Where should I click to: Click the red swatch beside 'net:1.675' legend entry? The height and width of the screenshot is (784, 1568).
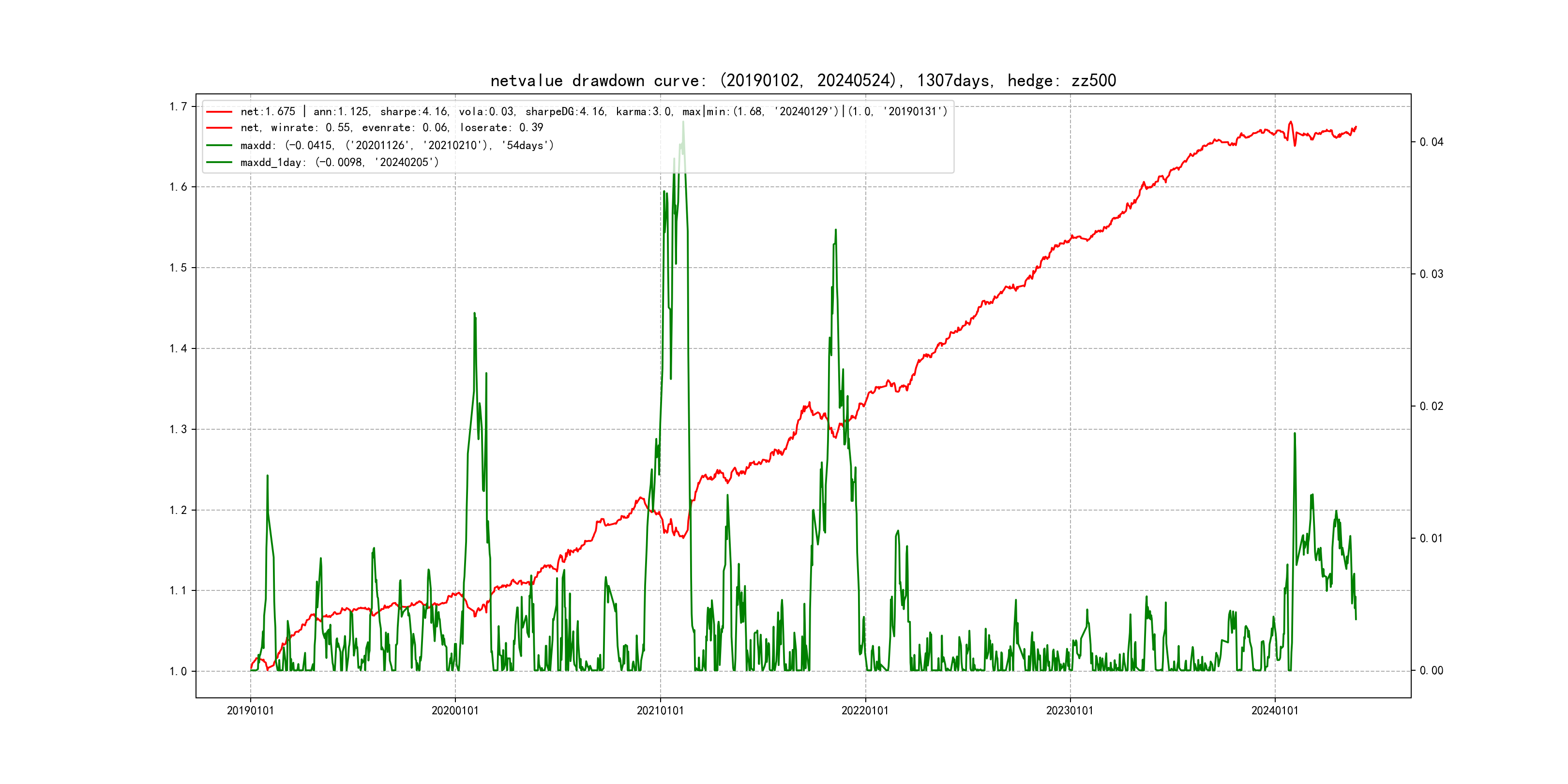(x=219, y=112)
